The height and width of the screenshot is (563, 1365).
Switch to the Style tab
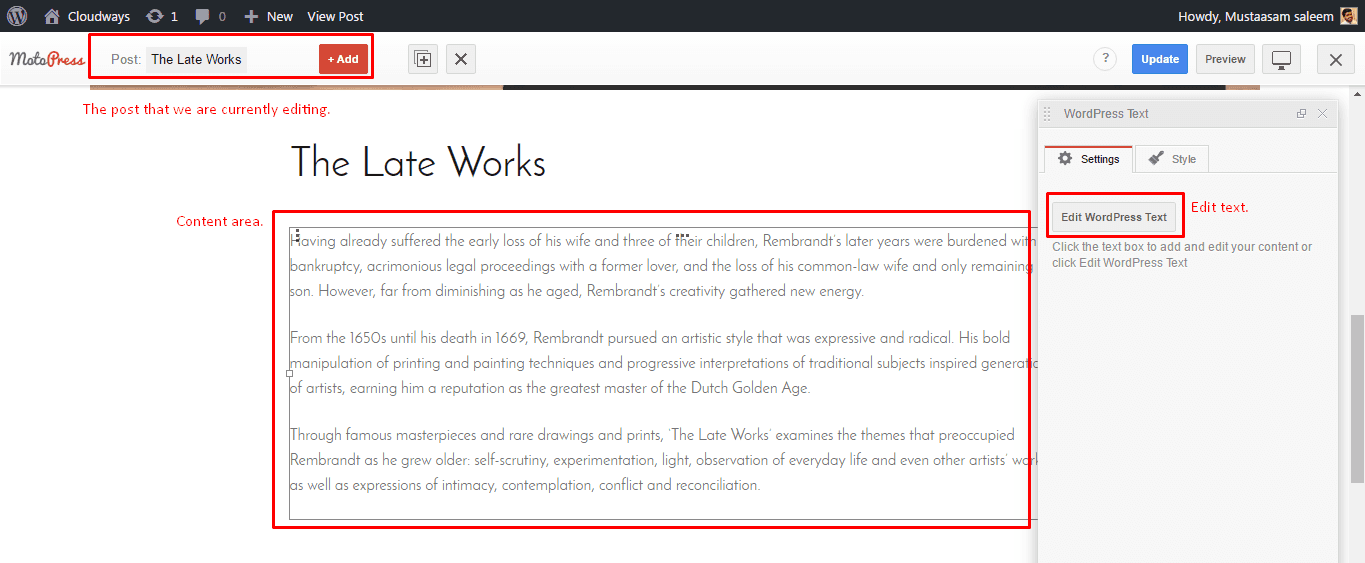click(1172, 159)
